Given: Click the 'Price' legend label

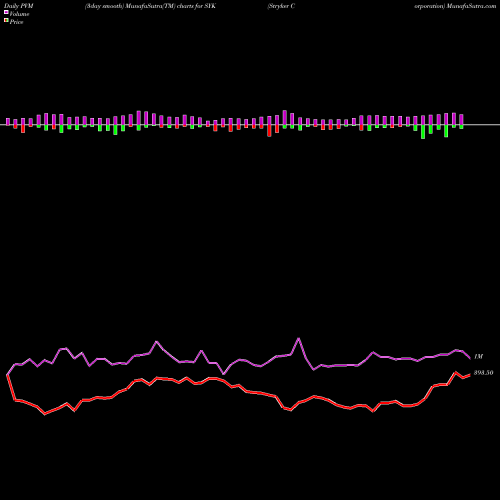Looking at the screenshot, I should (x=16, y=22).
